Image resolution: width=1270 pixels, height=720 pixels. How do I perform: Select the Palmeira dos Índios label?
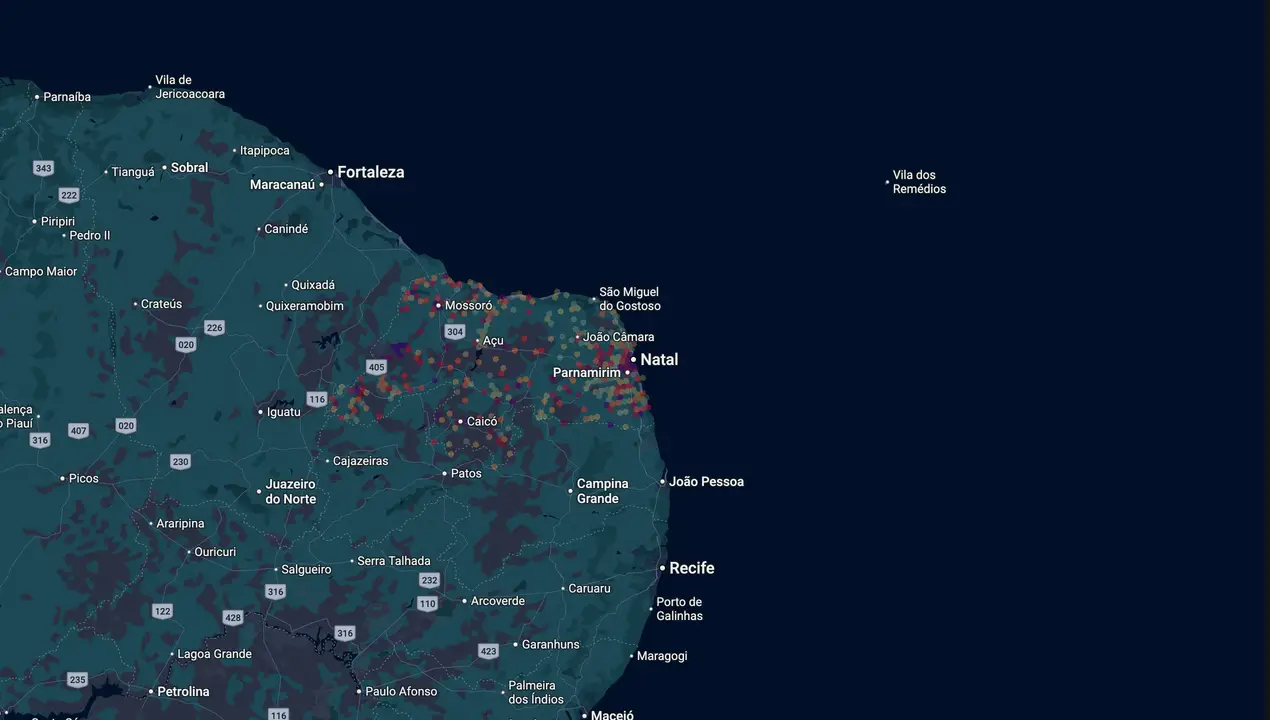pos(536,693)
